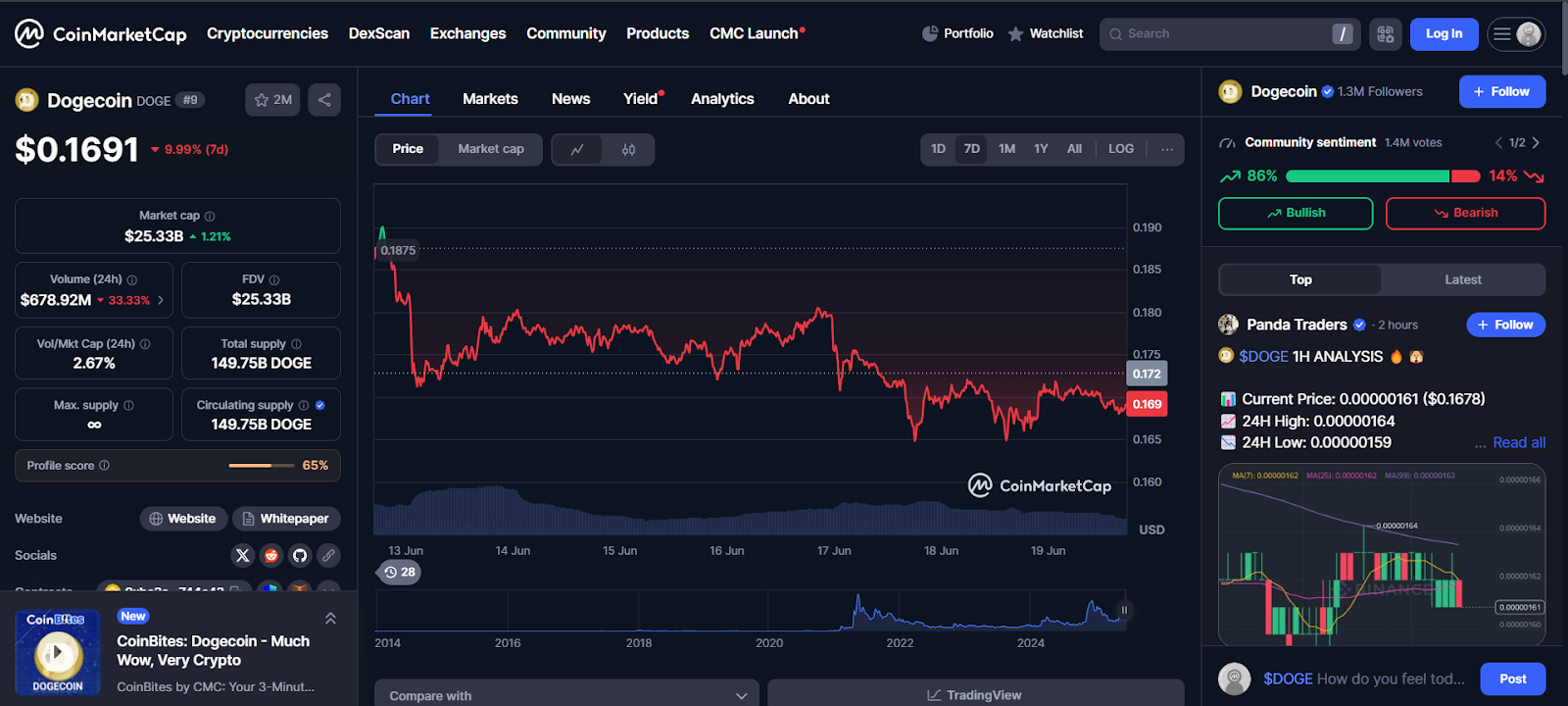Viewport: 1568px width, 706px height.
Task: Enable LOG scale on the chart
Action: [1120, 149]
